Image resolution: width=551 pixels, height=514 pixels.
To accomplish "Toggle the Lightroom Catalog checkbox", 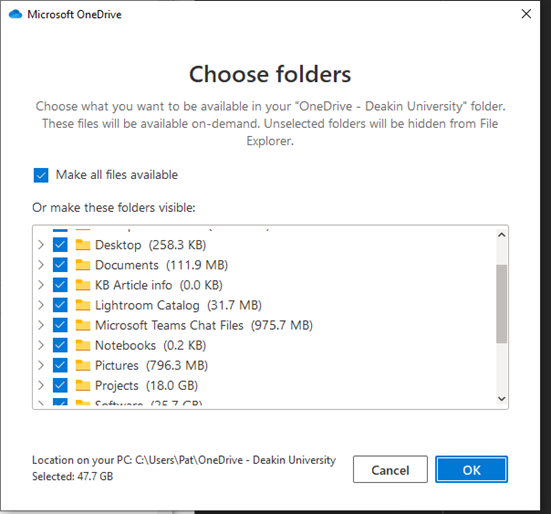I will (x=60, y=305).
